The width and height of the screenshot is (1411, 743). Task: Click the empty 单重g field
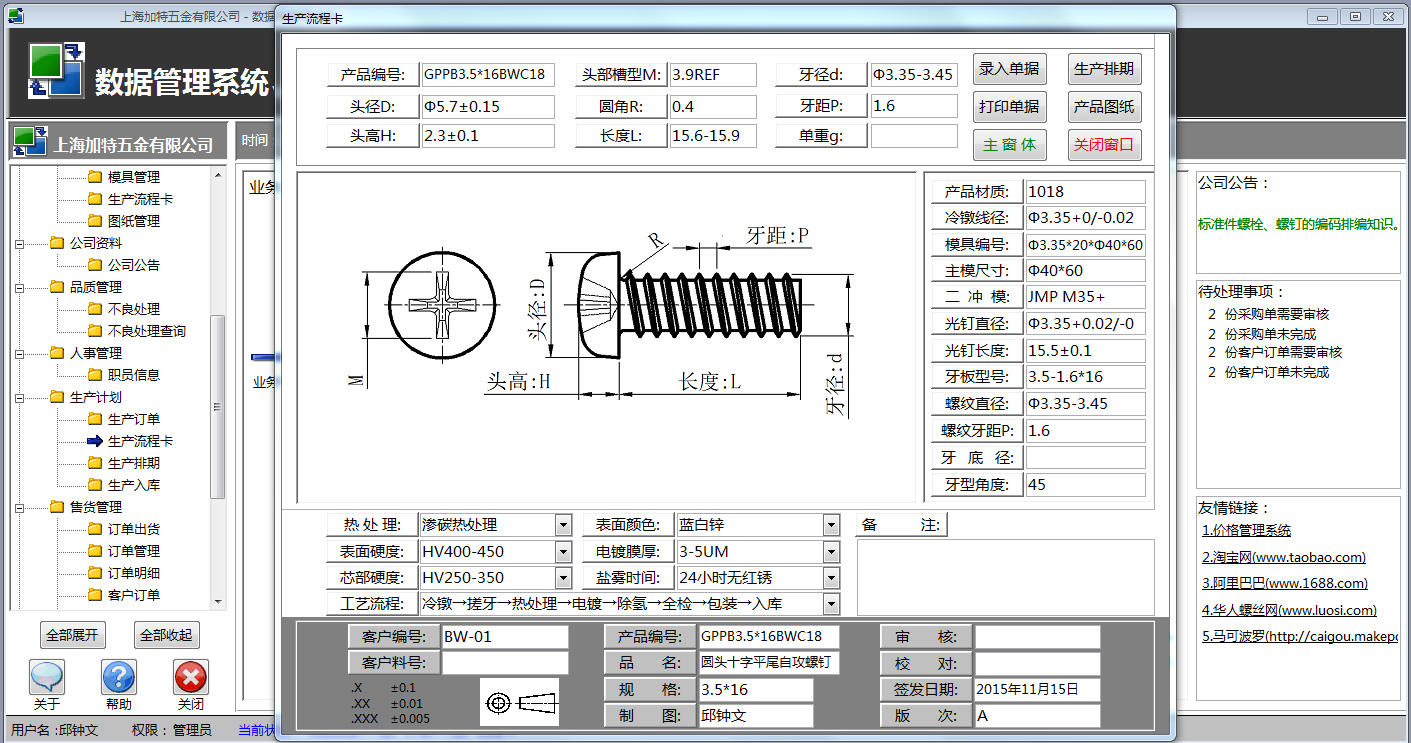(914, 136)
